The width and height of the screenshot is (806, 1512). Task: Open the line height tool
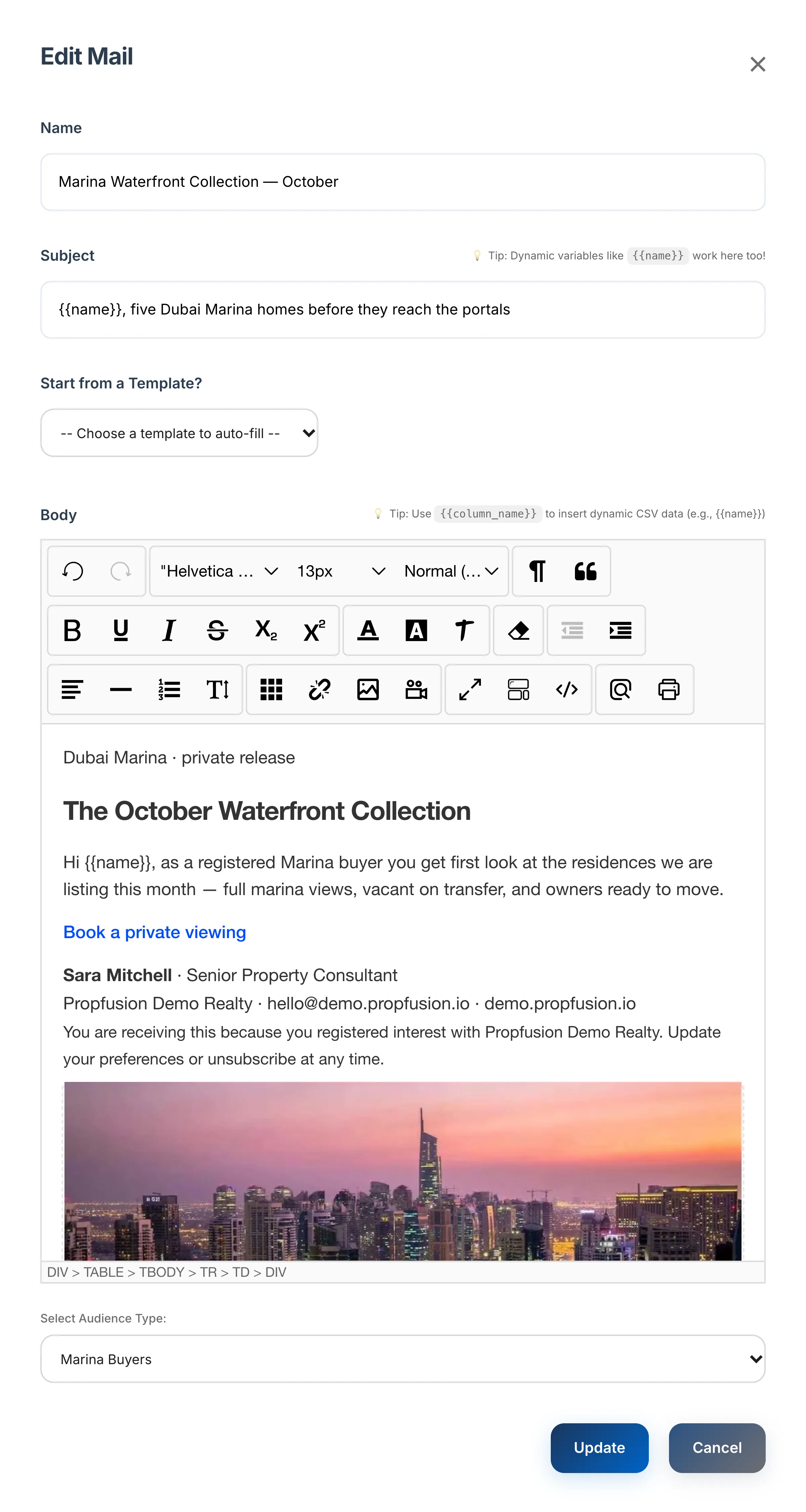(x=218, y=689)
